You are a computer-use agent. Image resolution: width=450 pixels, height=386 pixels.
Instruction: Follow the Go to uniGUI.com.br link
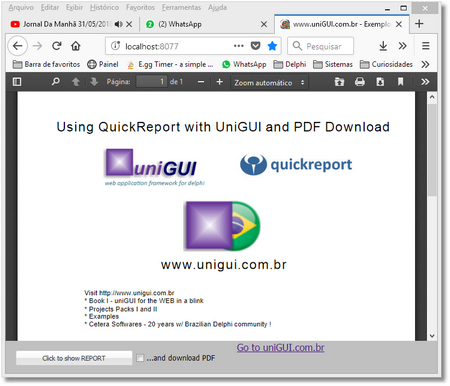(280, 348)
